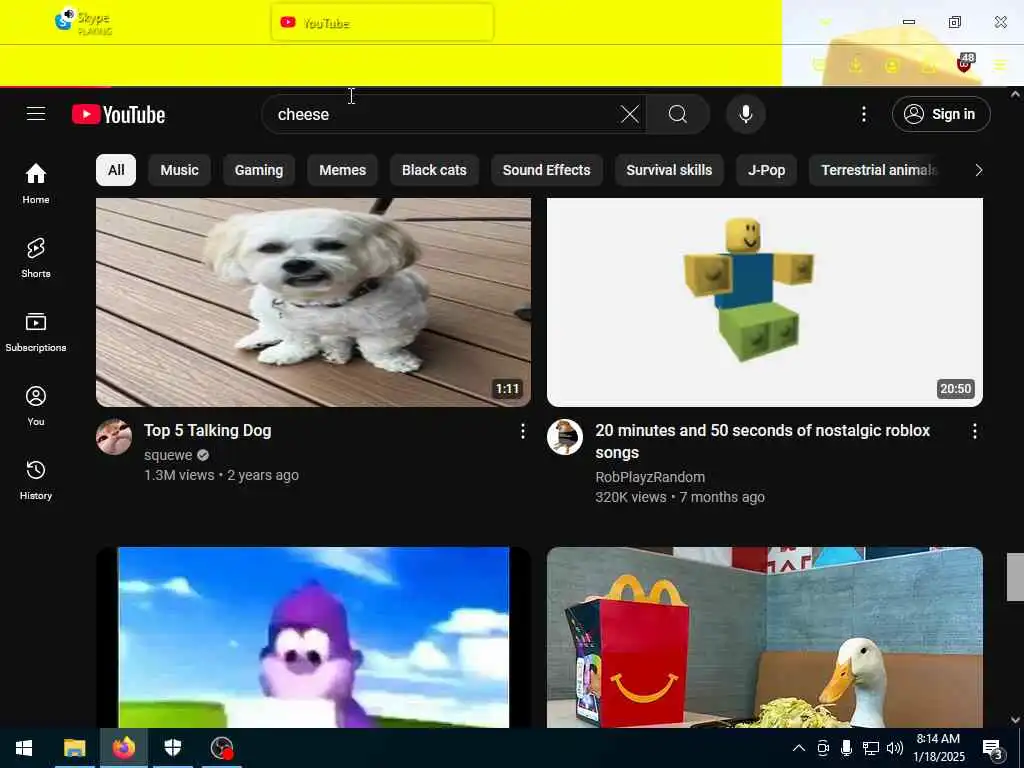Open the notification center icon
The image size is (1024, 768).
pyautogui.click(x=992, y=748)
